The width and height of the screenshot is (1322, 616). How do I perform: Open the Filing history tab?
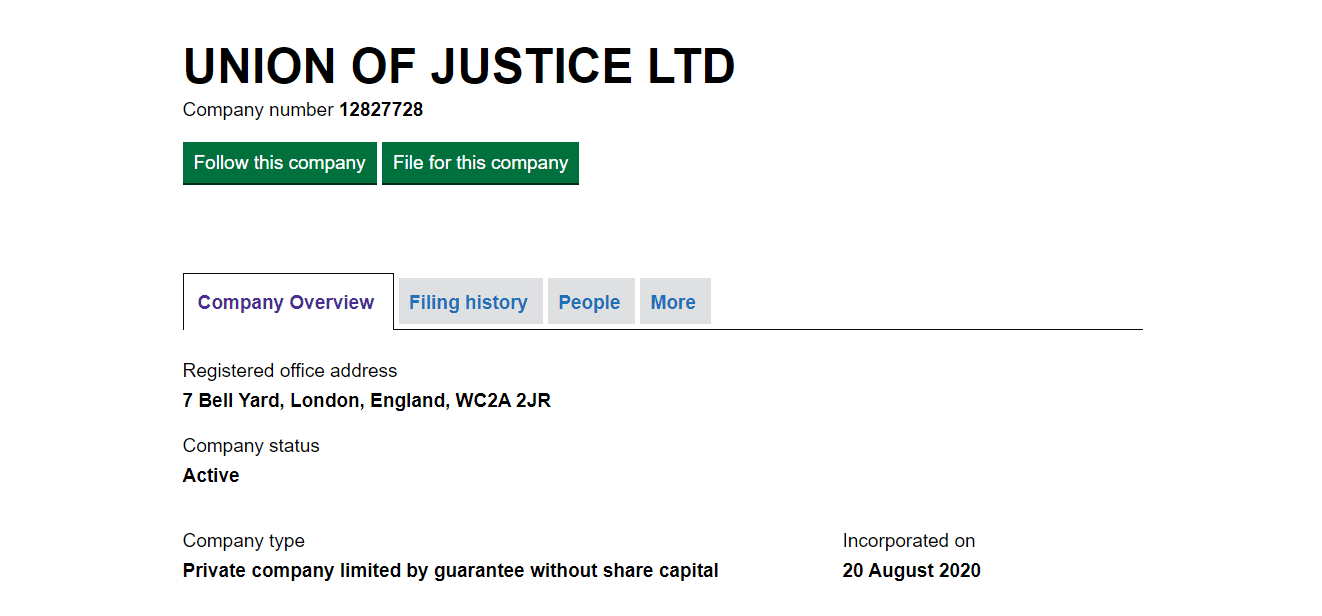pos(468,302)
